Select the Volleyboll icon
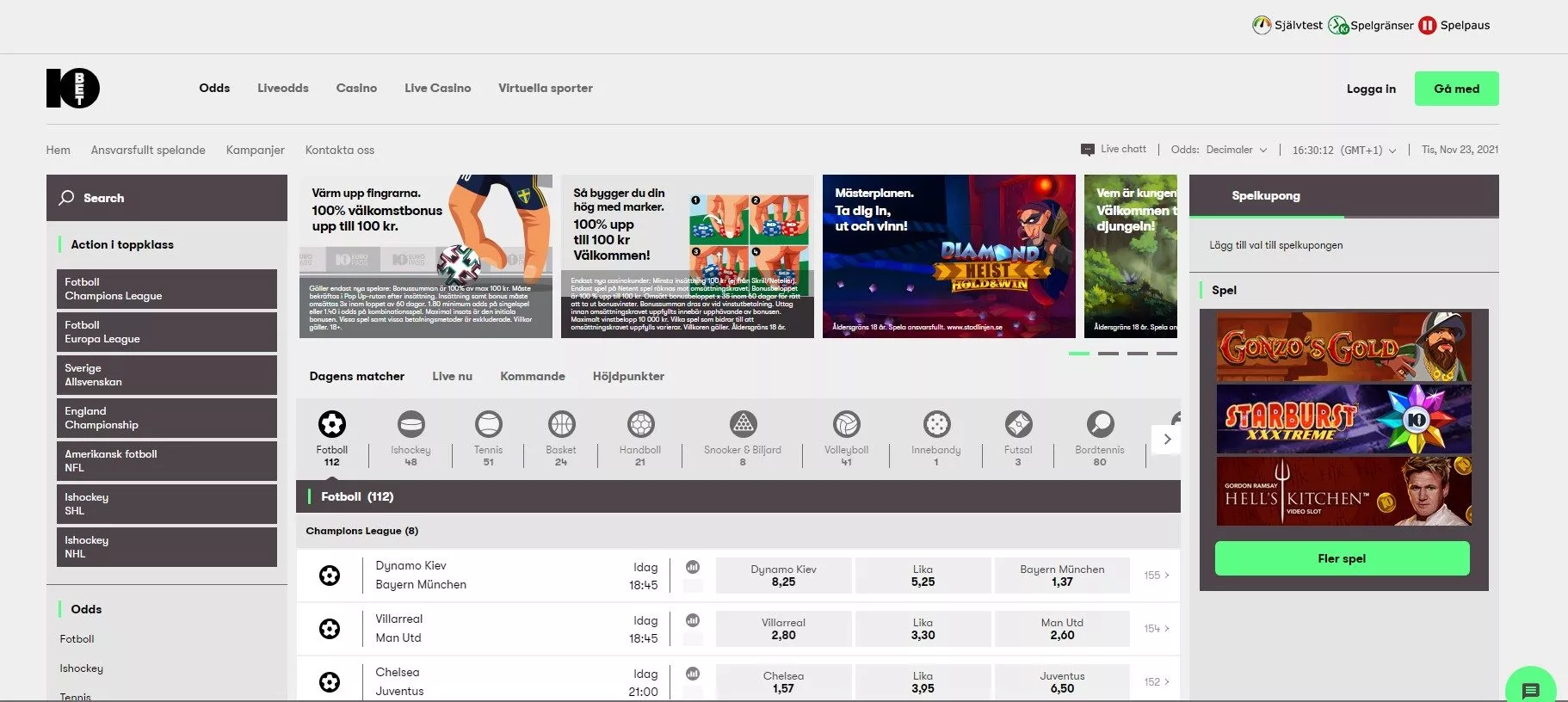Viewport: 1568px width, 702px height. pyautogui.click(x=846, y=423)
